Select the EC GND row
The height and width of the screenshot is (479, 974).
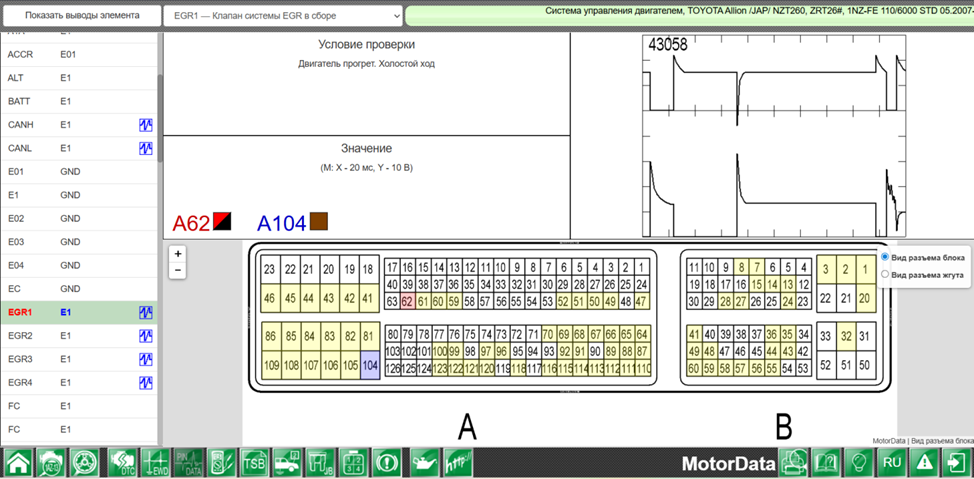(x=78, y=289)
